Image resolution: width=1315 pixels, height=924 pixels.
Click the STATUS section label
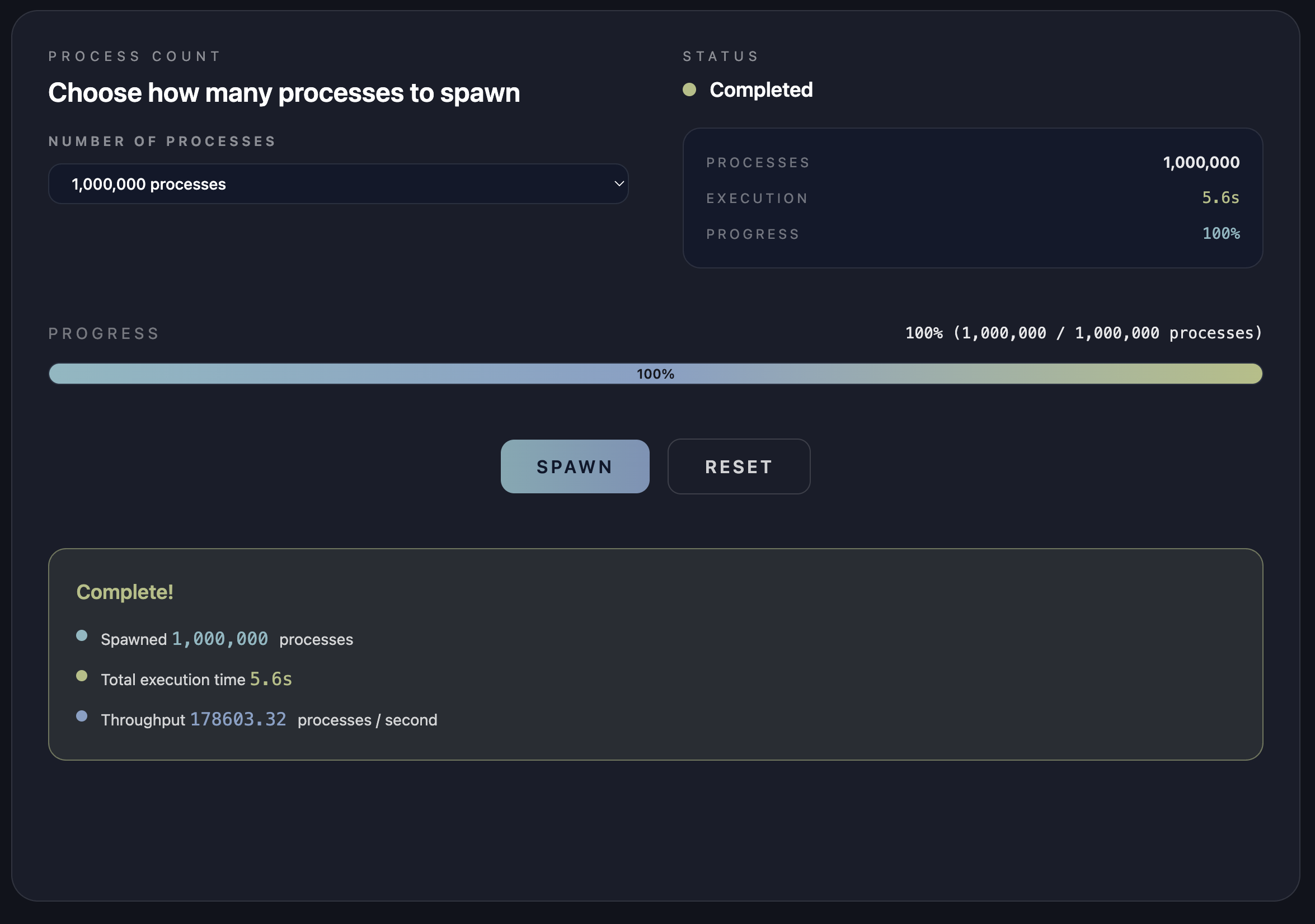tap(721, 55)
